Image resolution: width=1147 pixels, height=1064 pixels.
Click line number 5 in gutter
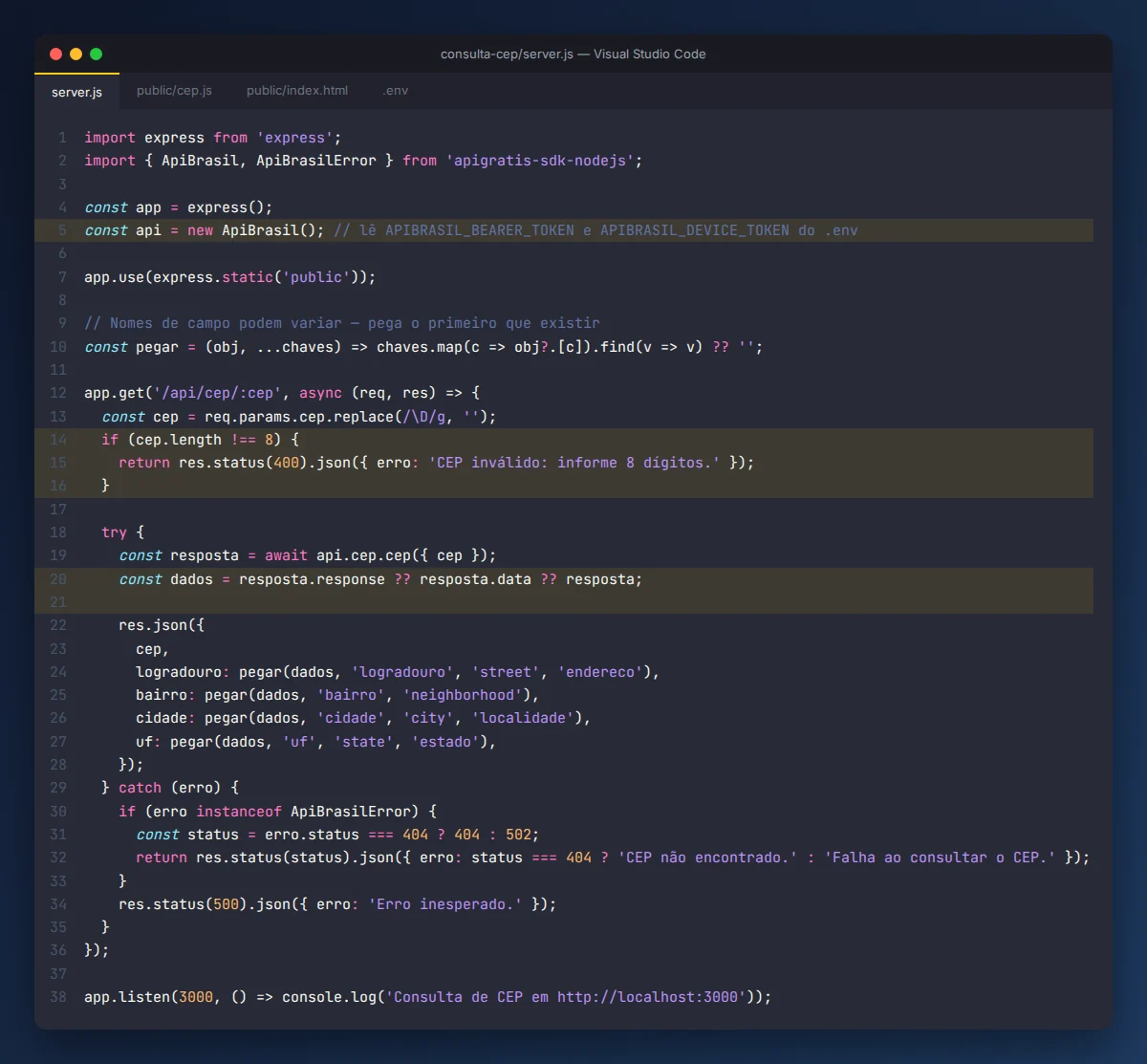pos(62,230)
